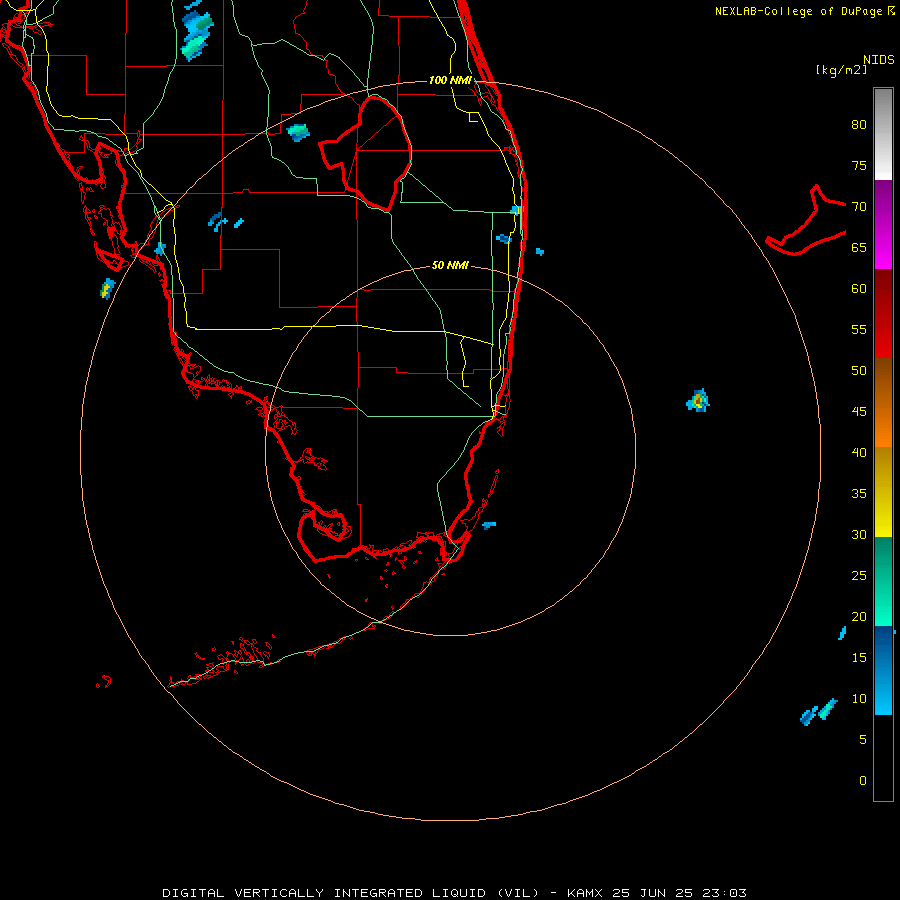
Task: Click the NIDS label
Action: click(x=878, y=60)
